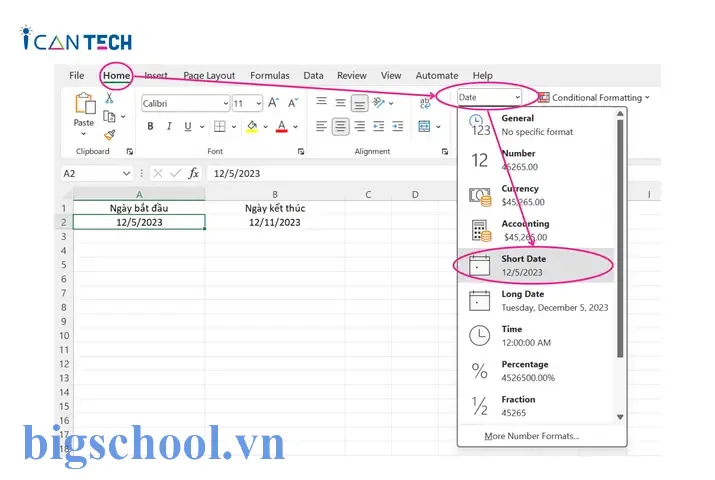
Task: Toggle Center horizontal alignment
Action: tap(341, 126)
